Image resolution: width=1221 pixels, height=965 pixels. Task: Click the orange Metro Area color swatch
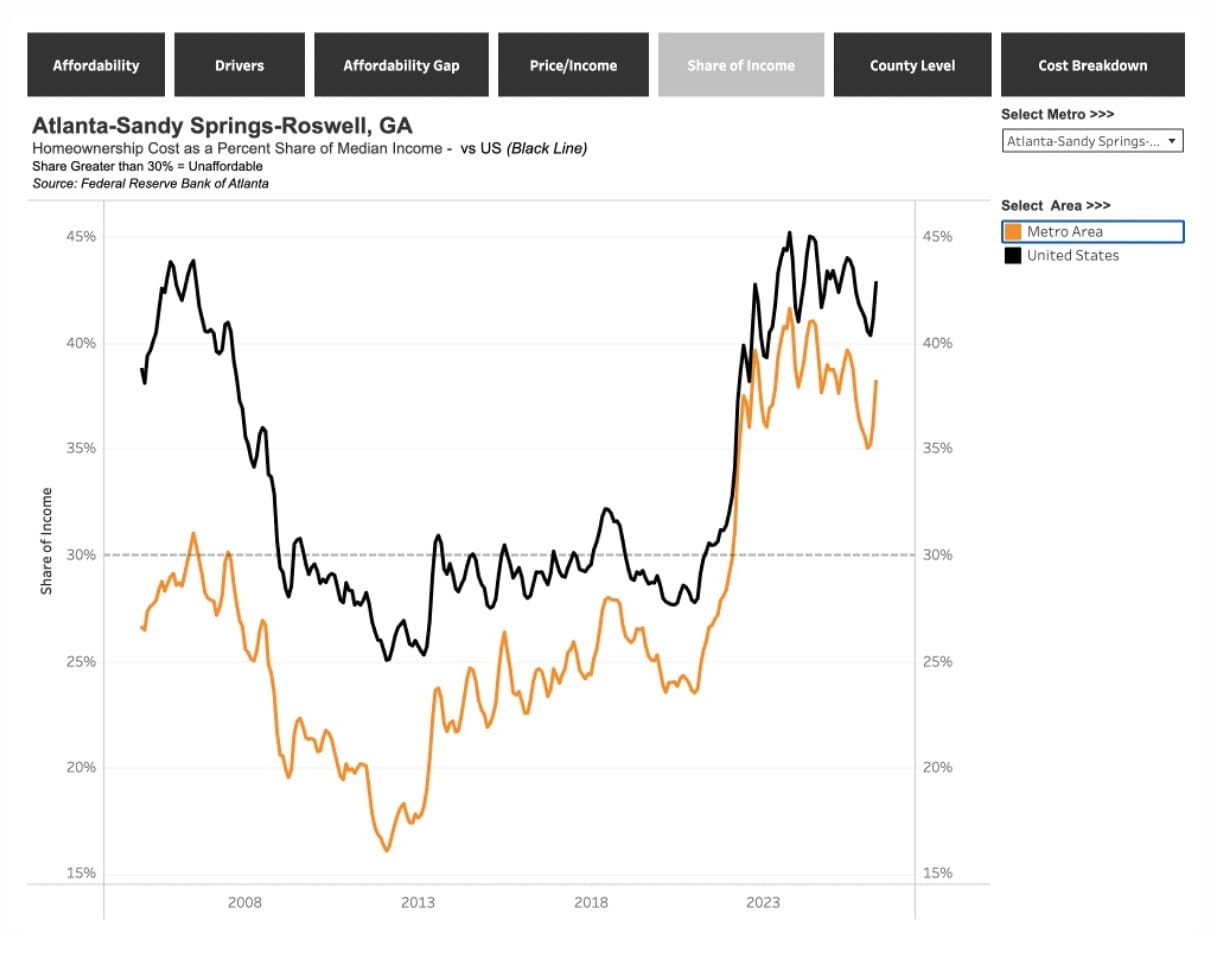pyautogui.click(x=1013, y=232)
